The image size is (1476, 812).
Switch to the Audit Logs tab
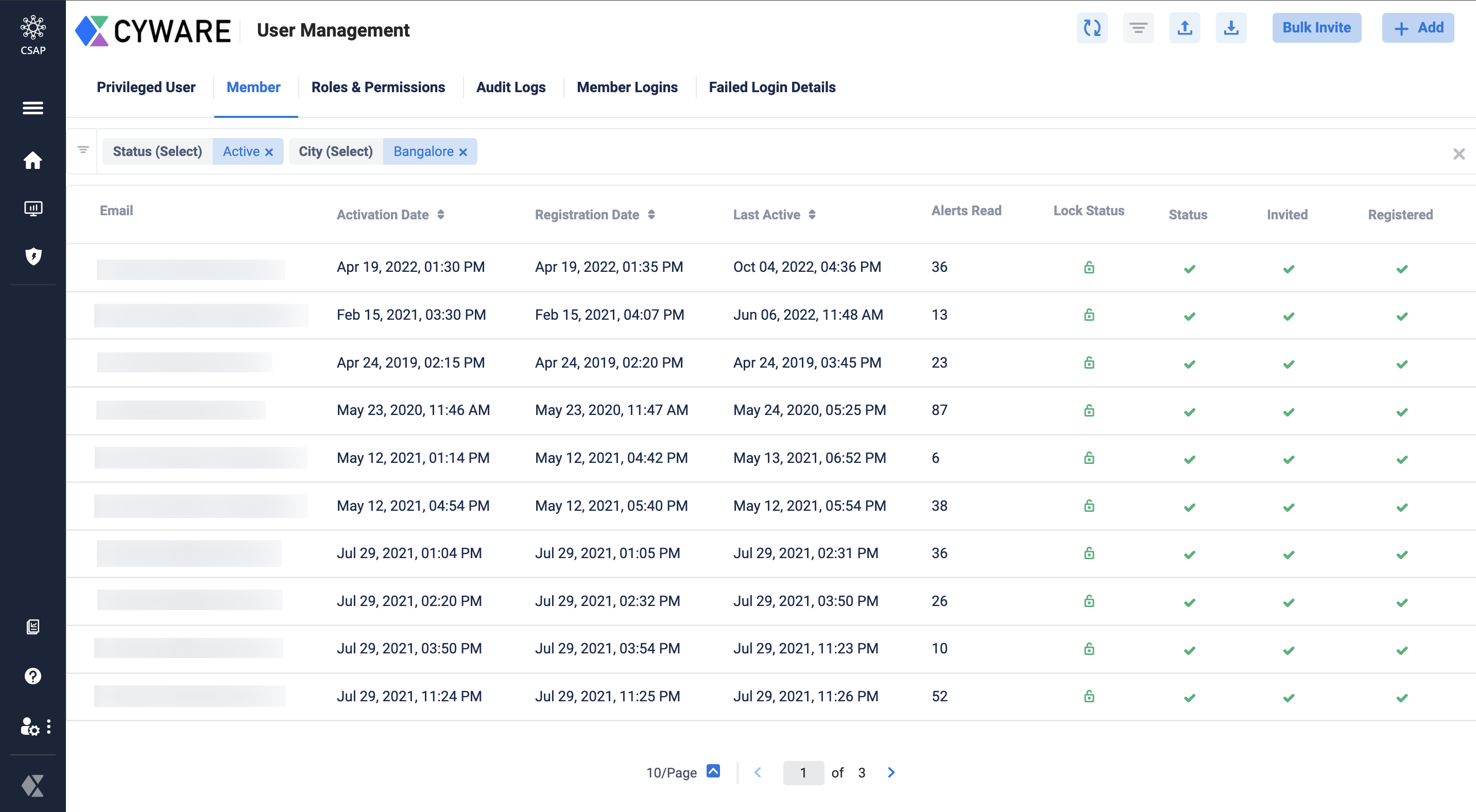pos(510,87)
